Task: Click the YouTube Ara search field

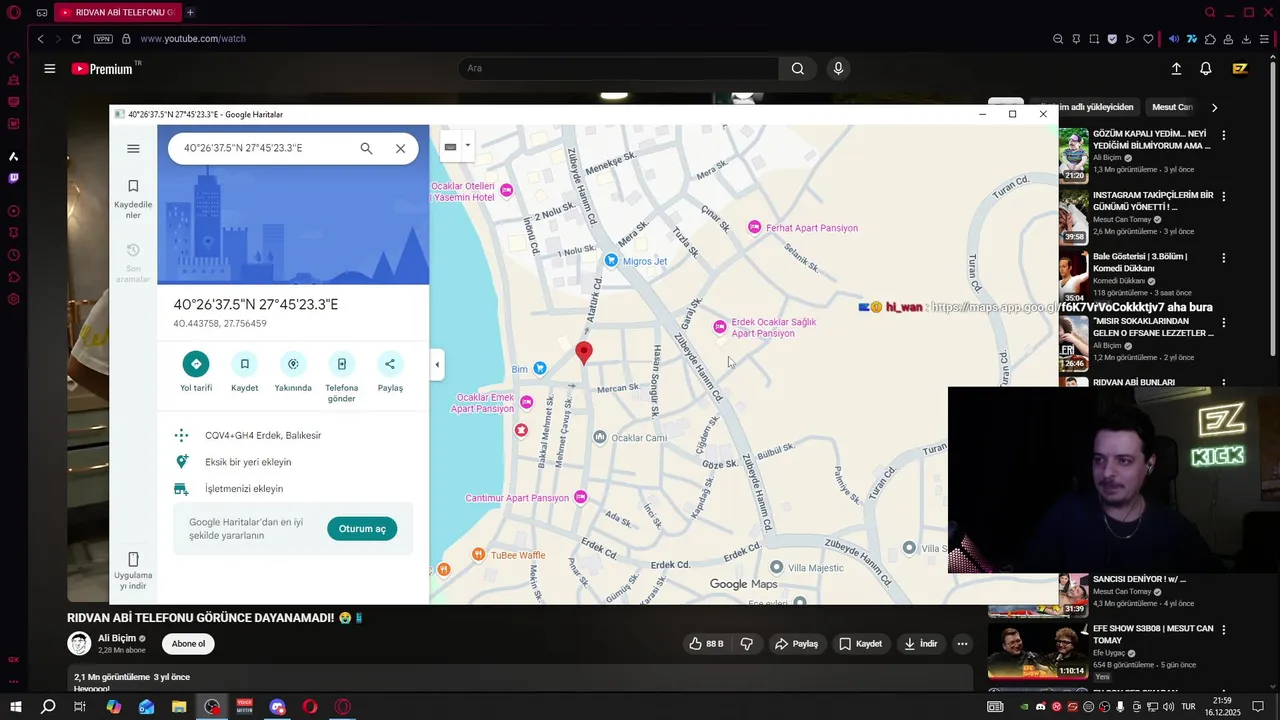Action: pos(618,68)
